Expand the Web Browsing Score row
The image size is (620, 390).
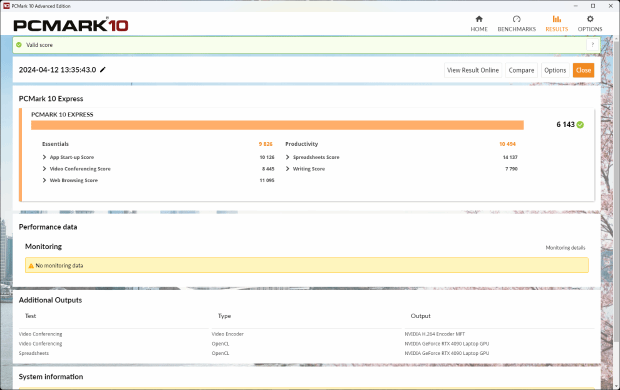point(44,180)
